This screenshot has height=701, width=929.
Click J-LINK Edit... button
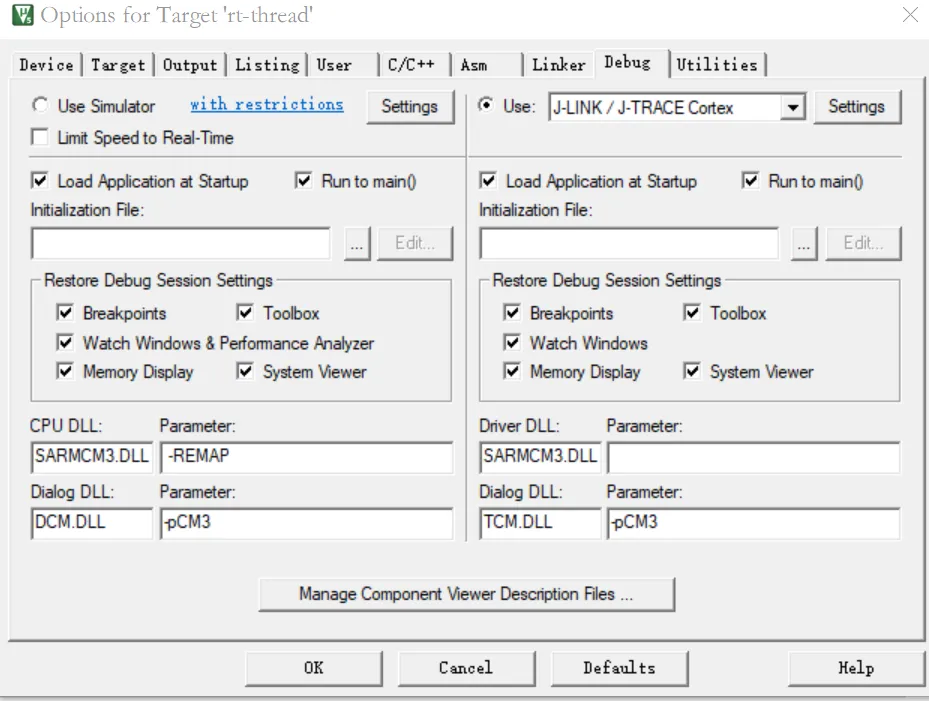pos(863,244)
